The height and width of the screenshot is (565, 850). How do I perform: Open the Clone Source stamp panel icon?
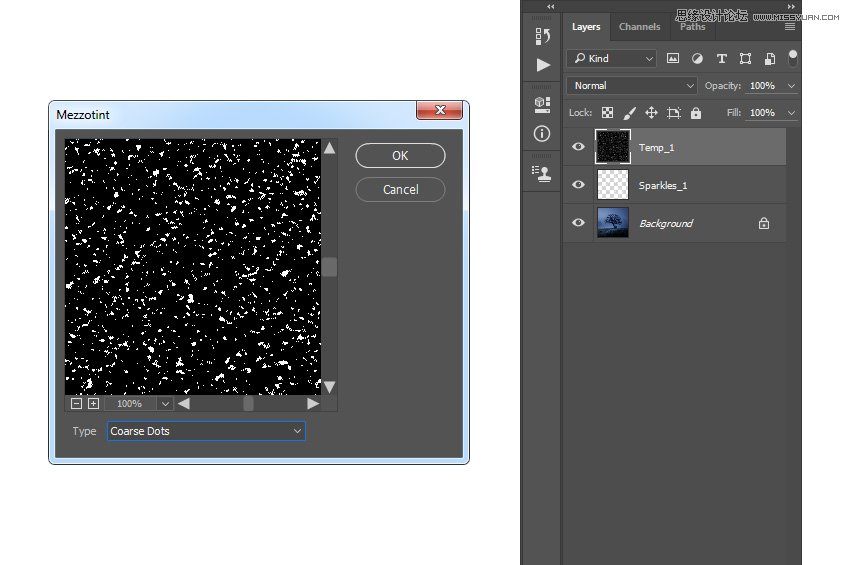(543, 173)
